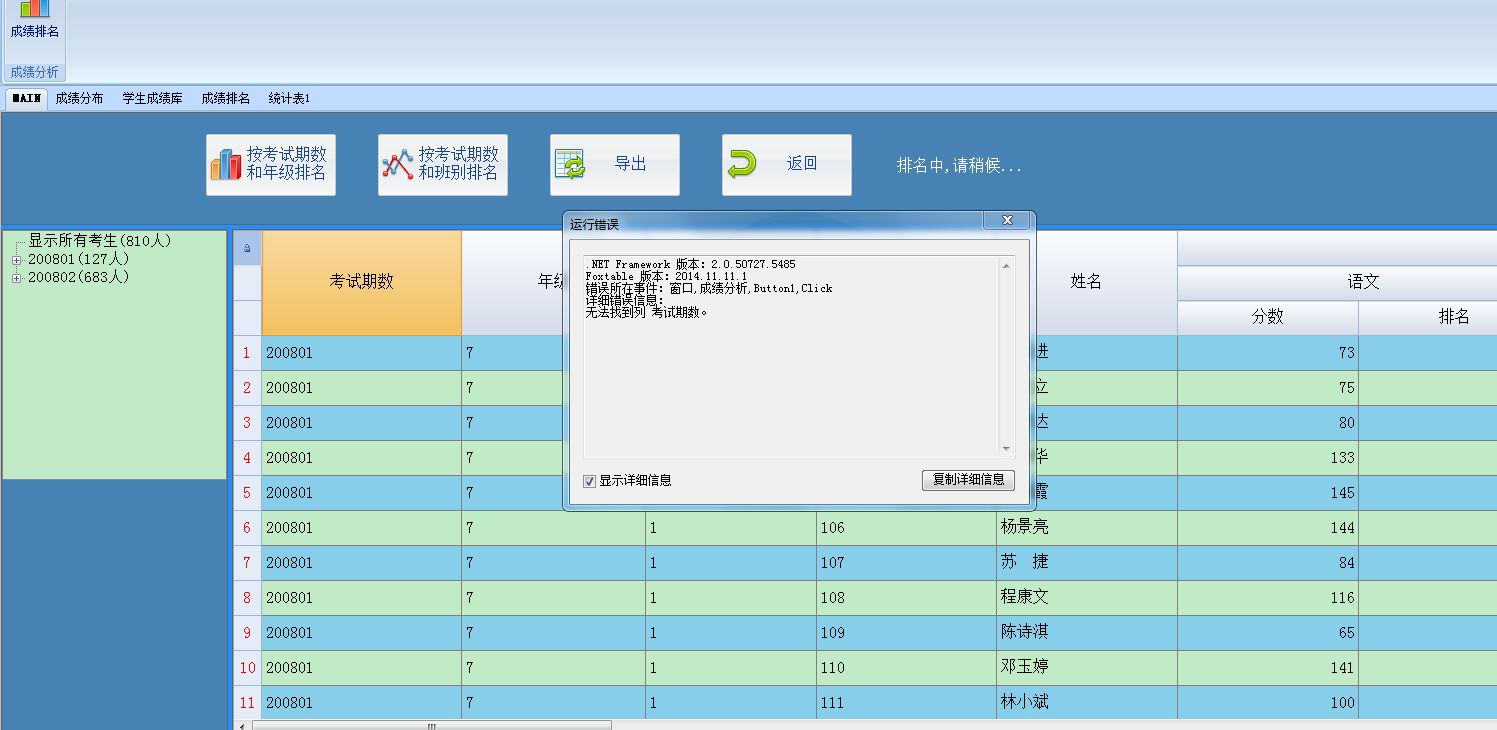Click the name cell 程康文
1497x730 pixels.
pos(1086,598)
